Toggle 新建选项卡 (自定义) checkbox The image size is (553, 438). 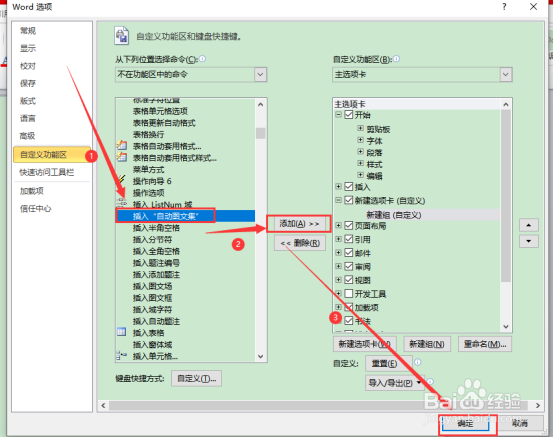pos(348,200)
